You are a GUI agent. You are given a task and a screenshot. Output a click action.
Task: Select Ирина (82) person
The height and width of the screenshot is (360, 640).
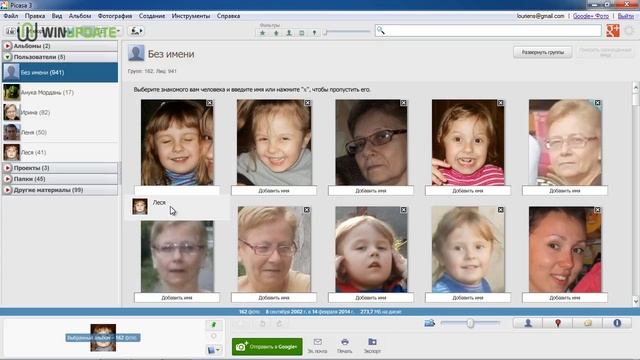(60, 112)
